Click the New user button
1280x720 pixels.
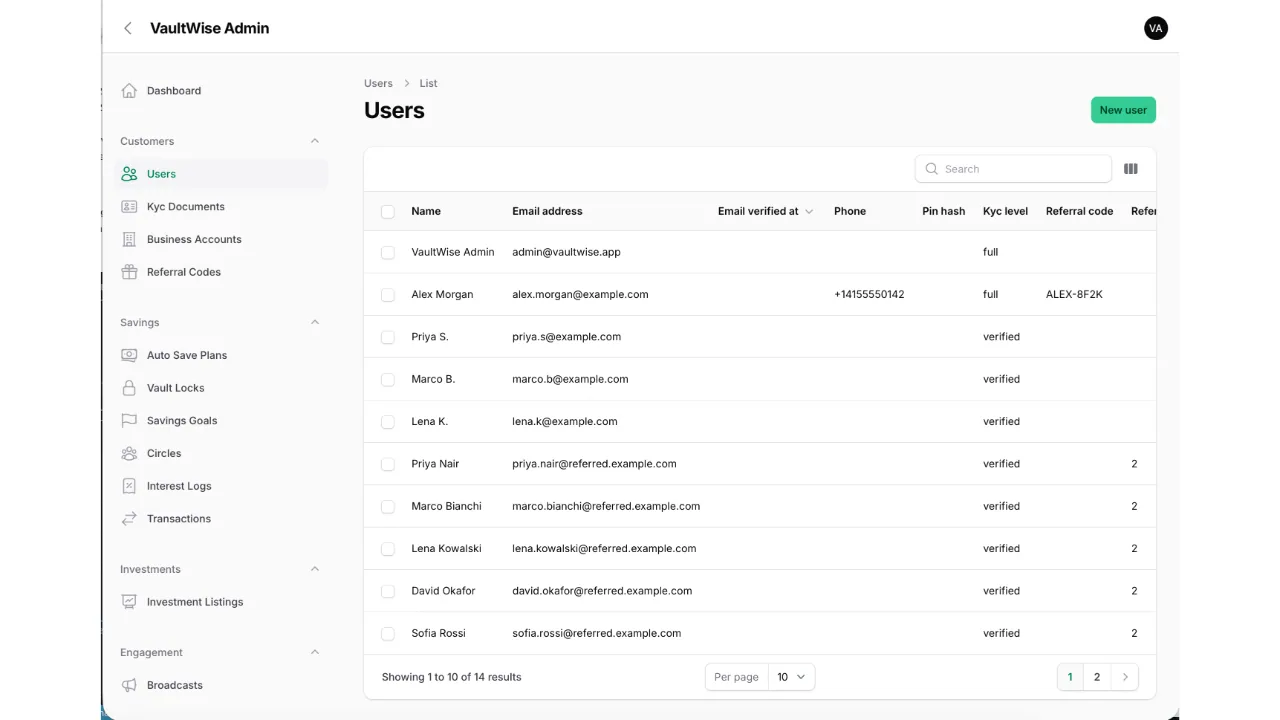(1123, 110)
